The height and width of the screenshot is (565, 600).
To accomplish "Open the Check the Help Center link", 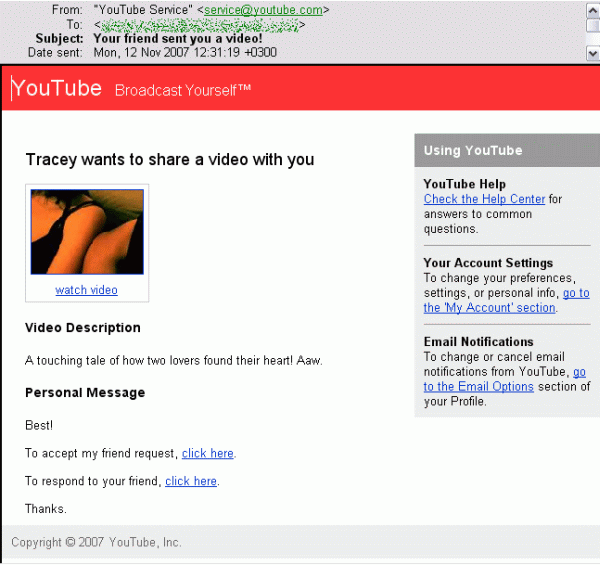I will 484,199.
